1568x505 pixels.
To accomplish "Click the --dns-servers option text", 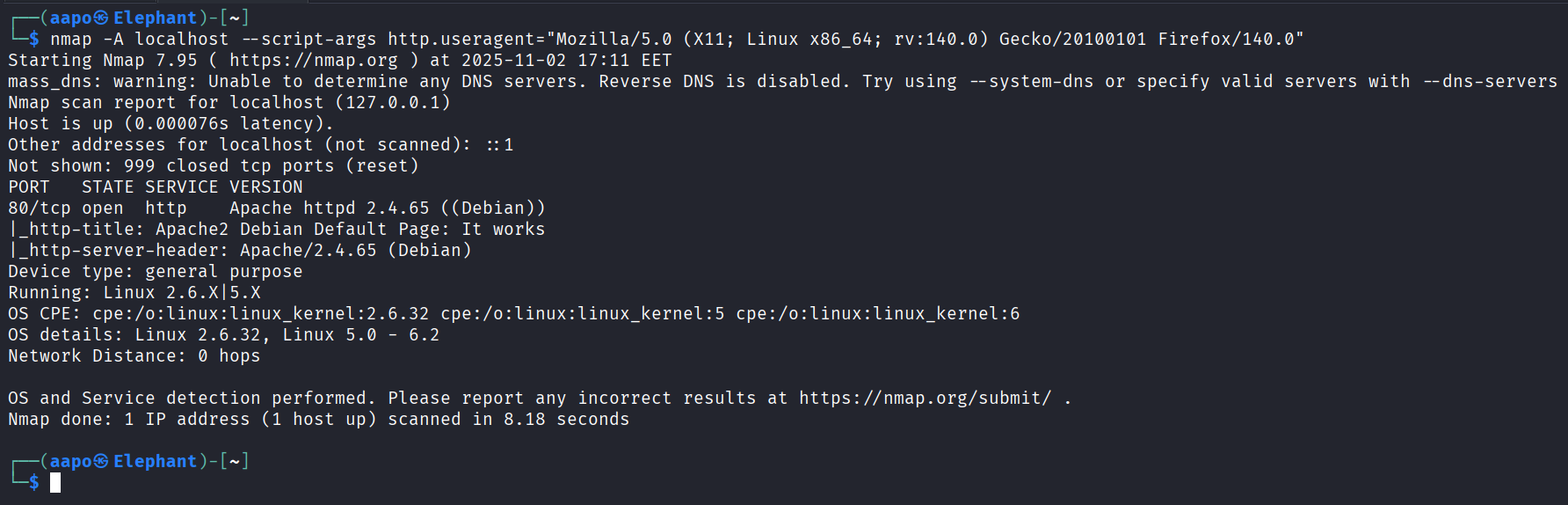I will pos(1490,81).
